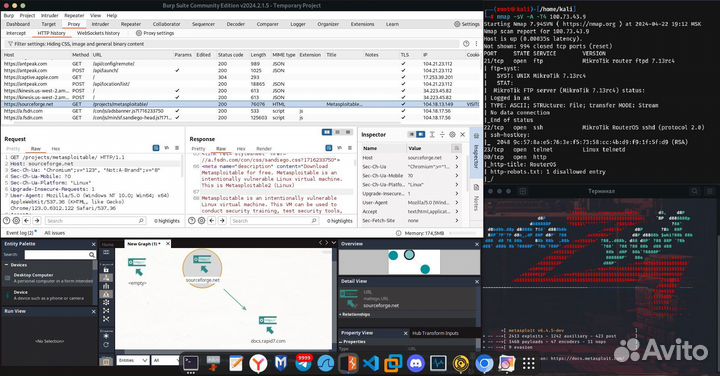
Task: Open Hub Transform Inputs tab
Action: tap(435, 333)
